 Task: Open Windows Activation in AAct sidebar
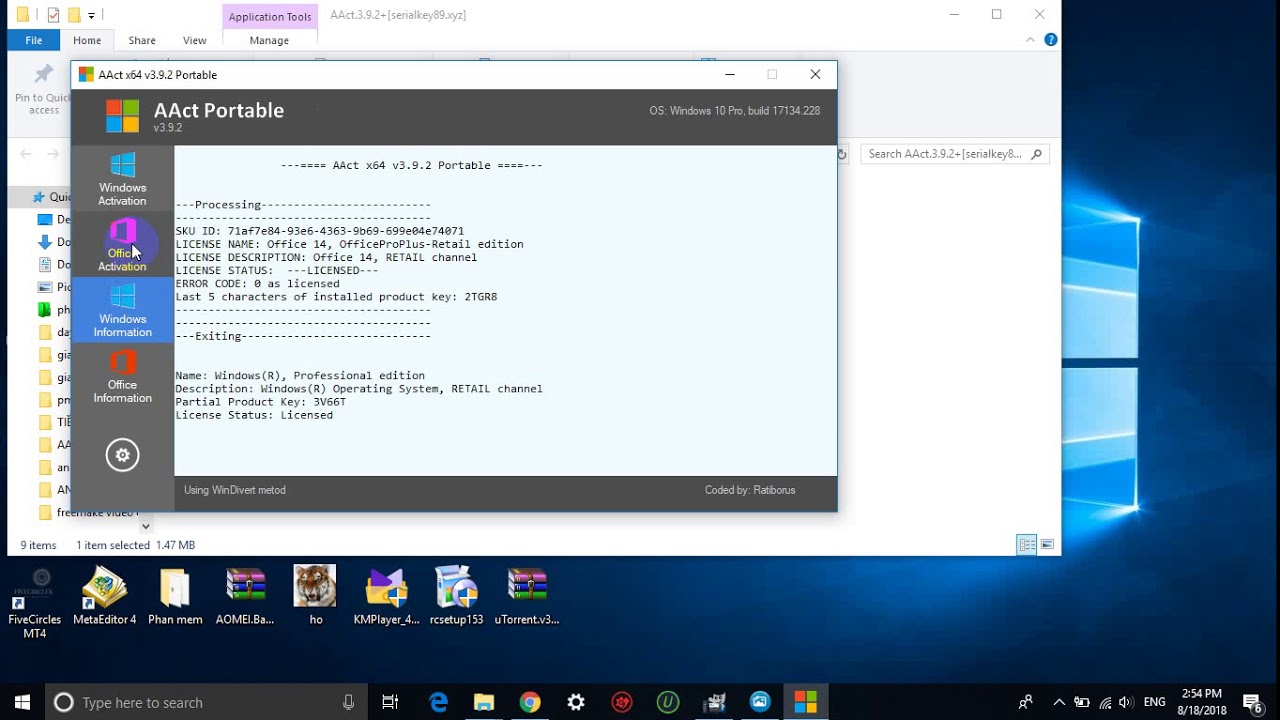click(122, 179)
